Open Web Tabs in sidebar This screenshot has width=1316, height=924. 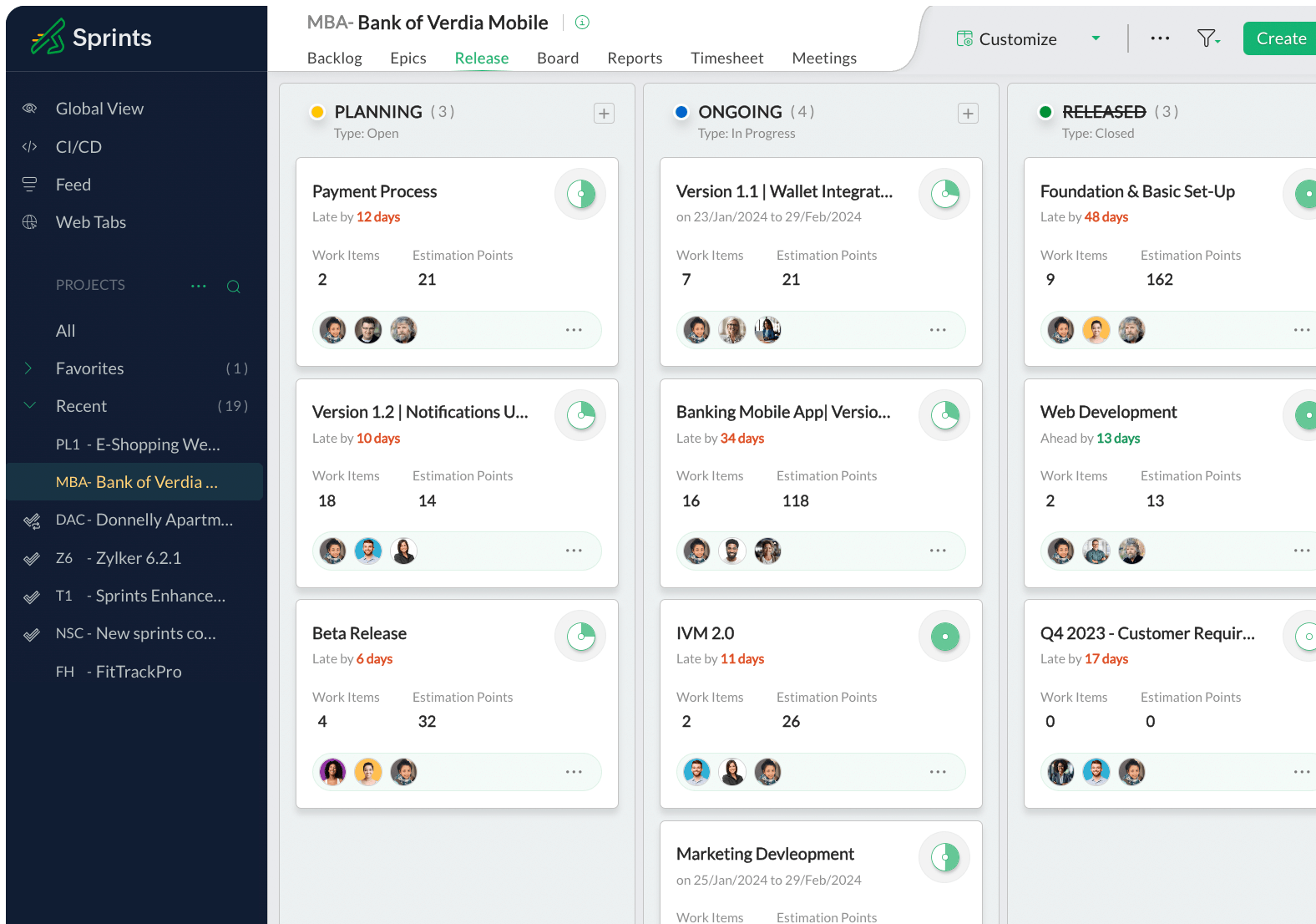pos(91,221)
